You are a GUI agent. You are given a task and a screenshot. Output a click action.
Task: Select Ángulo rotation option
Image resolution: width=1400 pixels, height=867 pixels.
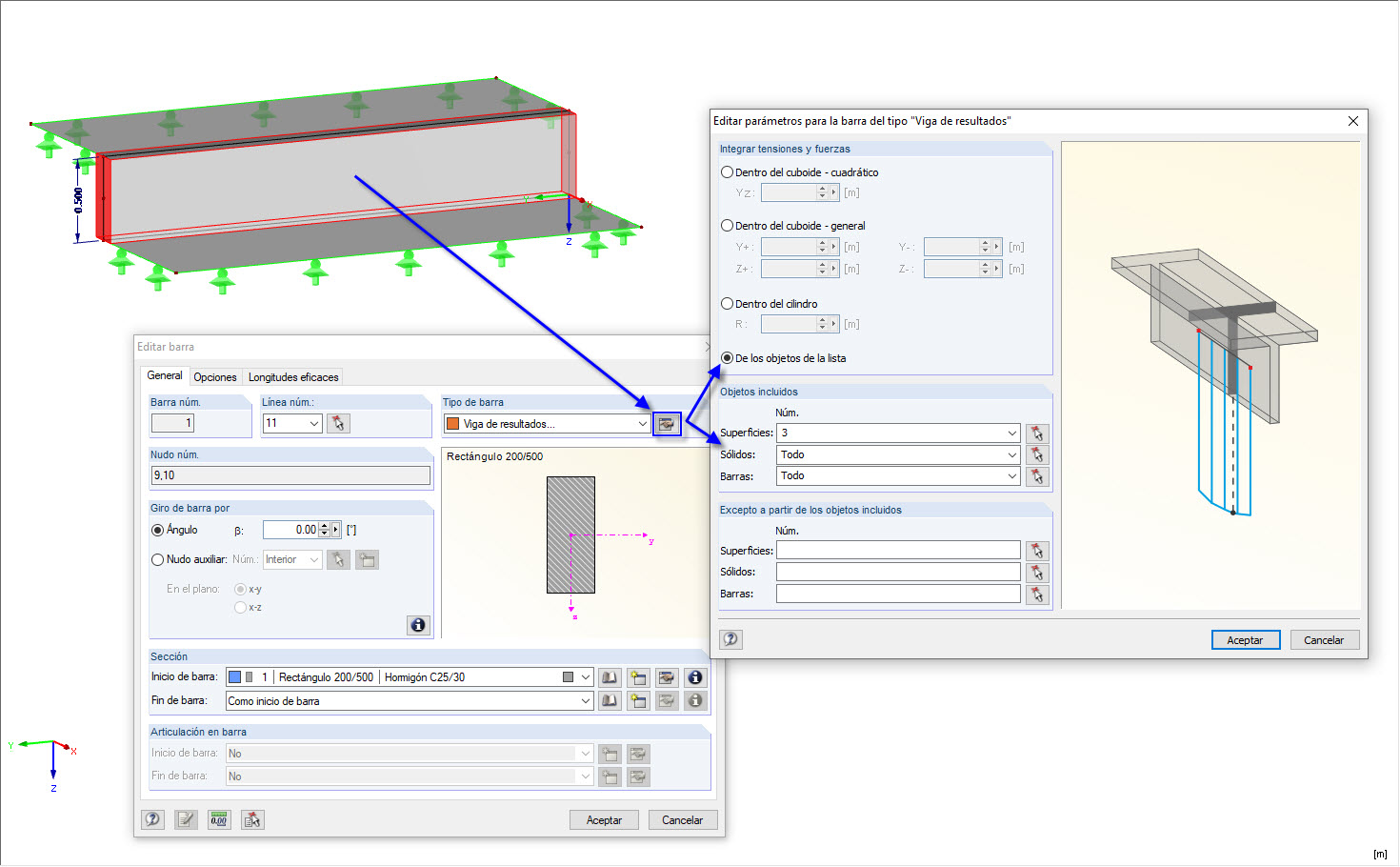click(x=158, y=530)
